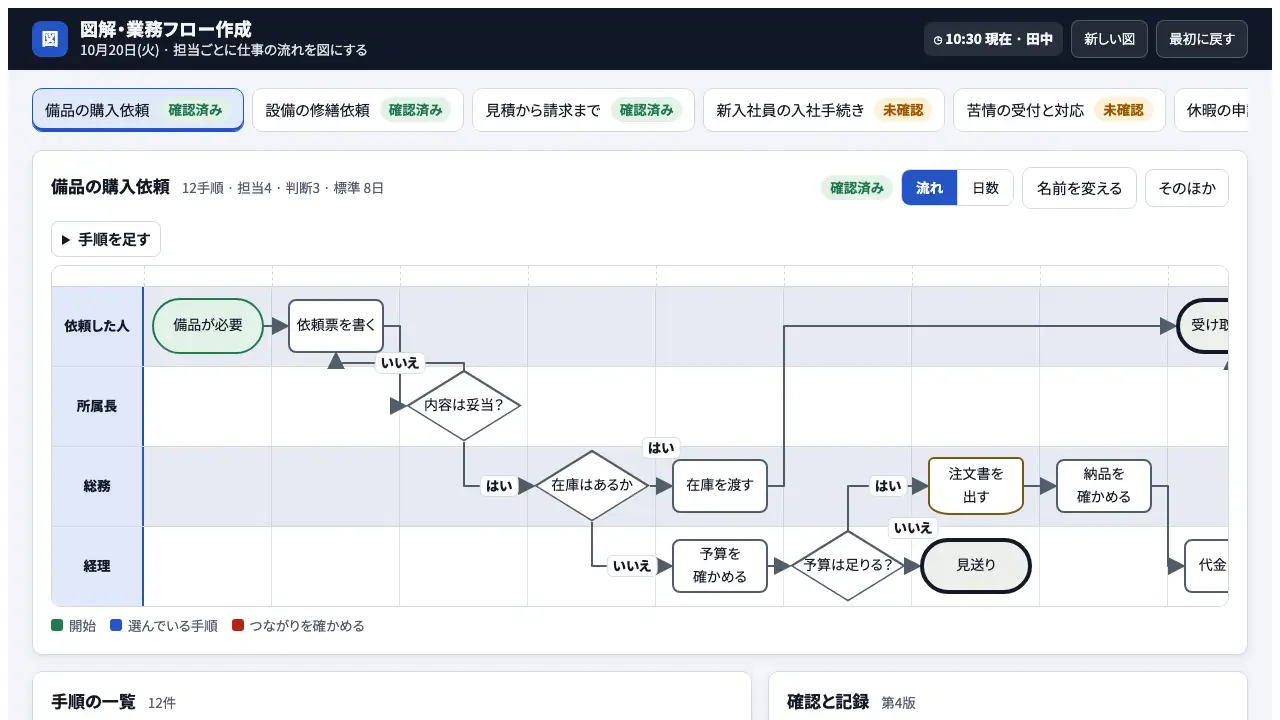The height and width of the screenshot is (720, 1280).
Task: Select the 依頼した人 lane header
Action: coord(97,326)
